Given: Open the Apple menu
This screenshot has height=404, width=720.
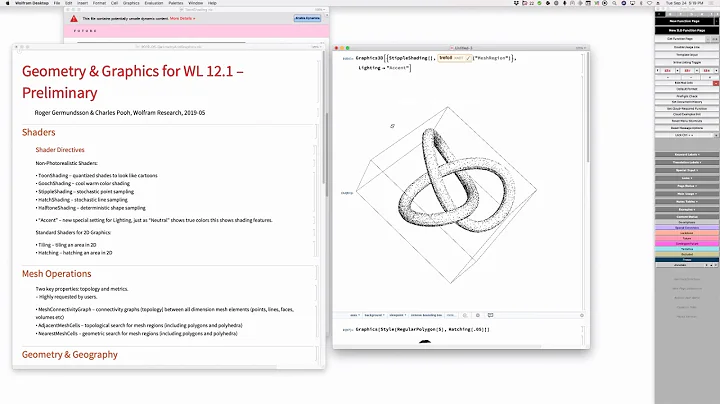Looking at the screenshot, I should click(x=7, y=3).
